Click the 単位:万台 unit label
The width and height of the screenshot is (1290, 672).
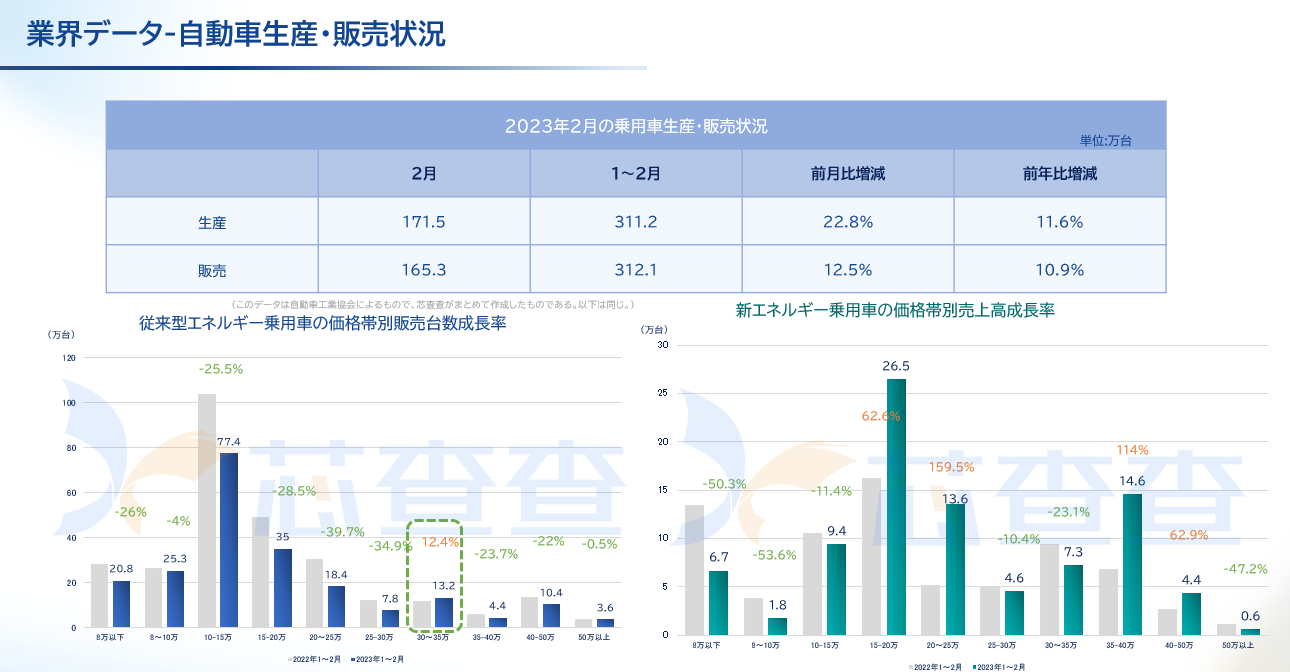pyautogui.click(x=1105, y=141)
